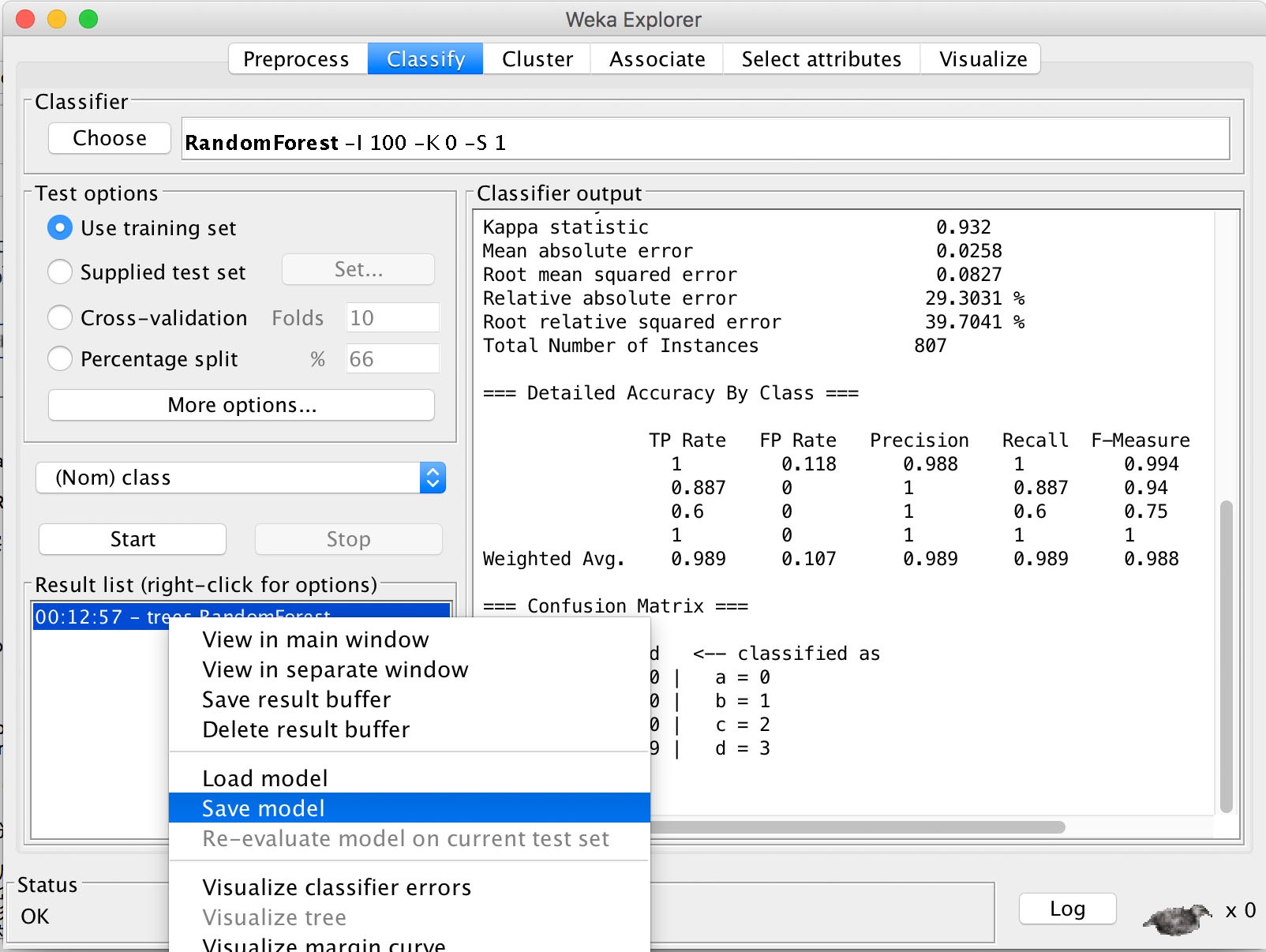This screenshot has width=1266, height=952.
Task: Click the Weighted Avg. row
Action: (830, 559)
